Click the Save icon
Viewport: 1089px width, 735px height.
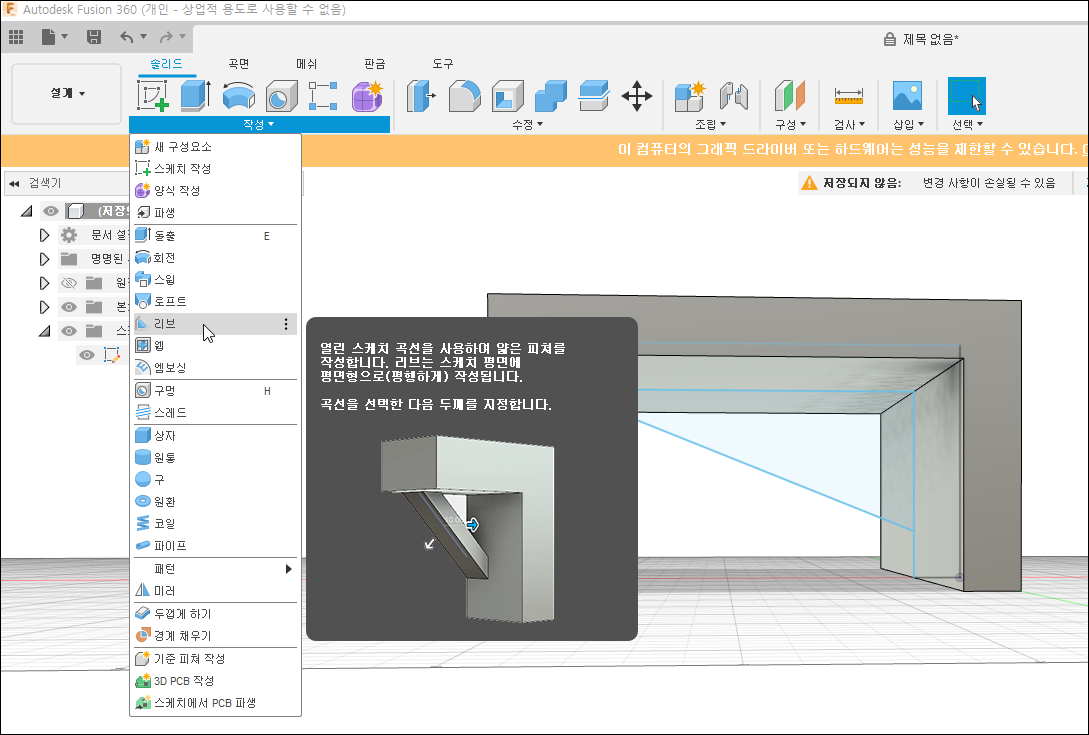[x=94, y=37]
